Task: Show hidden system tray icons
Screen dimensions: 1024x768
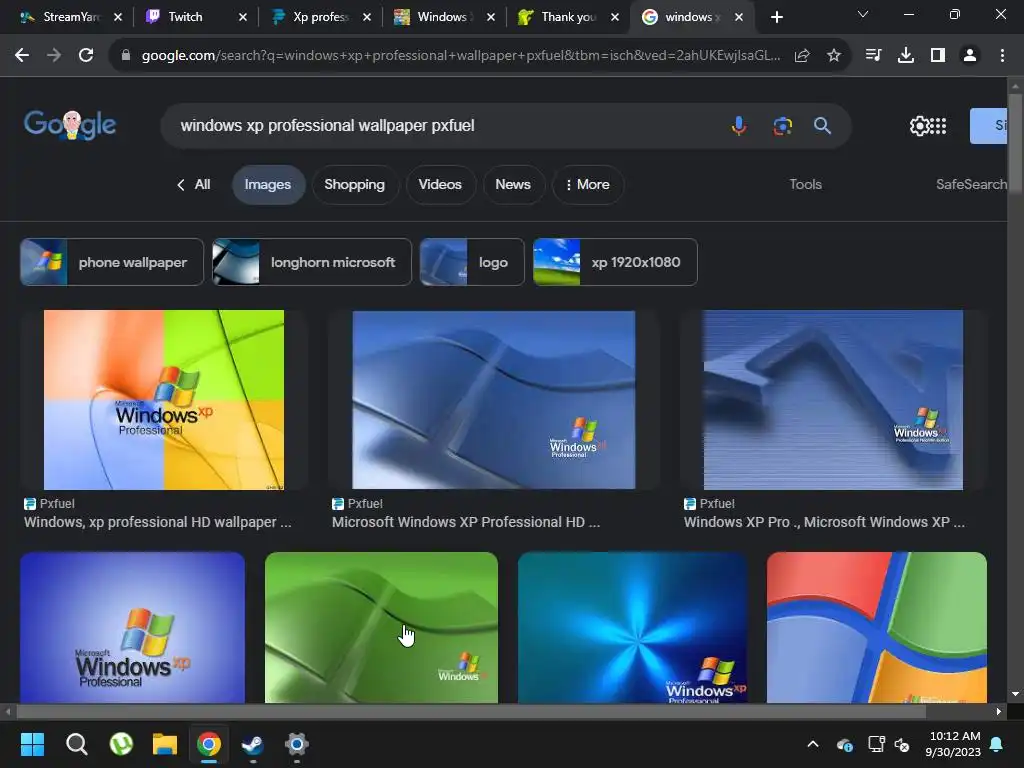Action: tap(813, 744)
